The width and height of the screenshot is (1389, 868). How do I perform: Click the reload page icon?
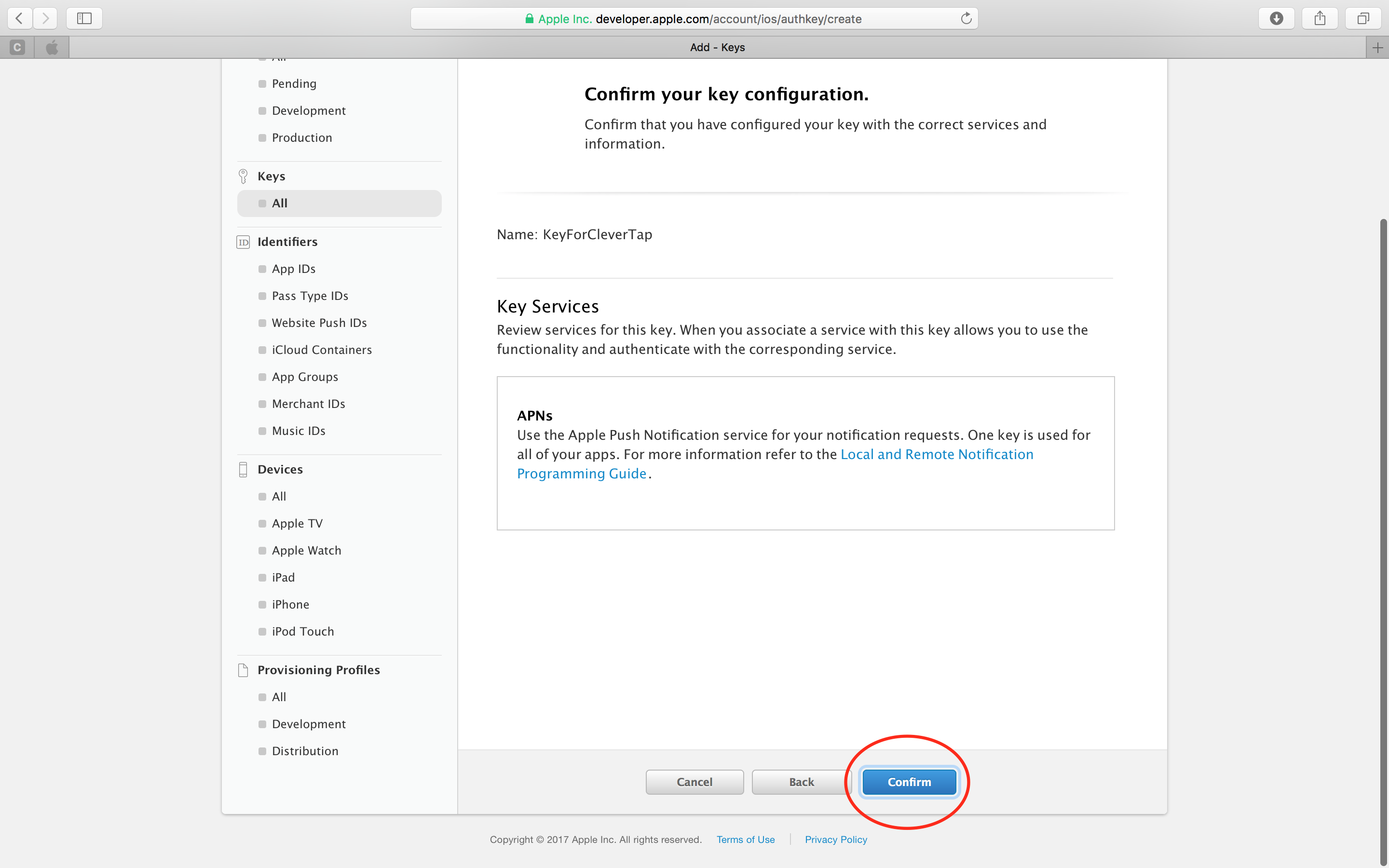point(966,18)
